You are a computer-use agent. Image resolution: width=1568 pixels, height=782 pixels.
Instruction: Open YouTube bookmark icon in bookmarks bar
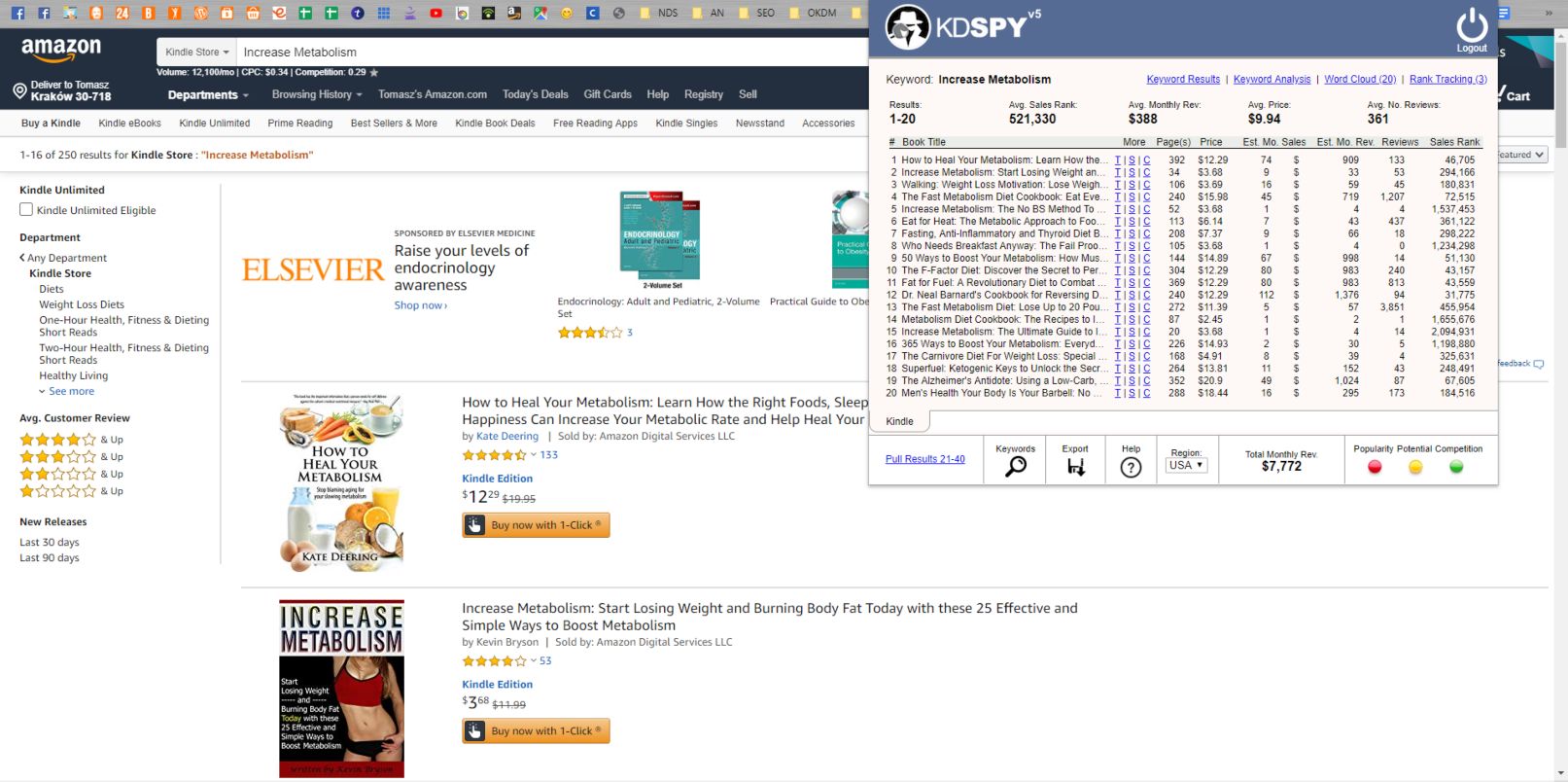(436, 13)
